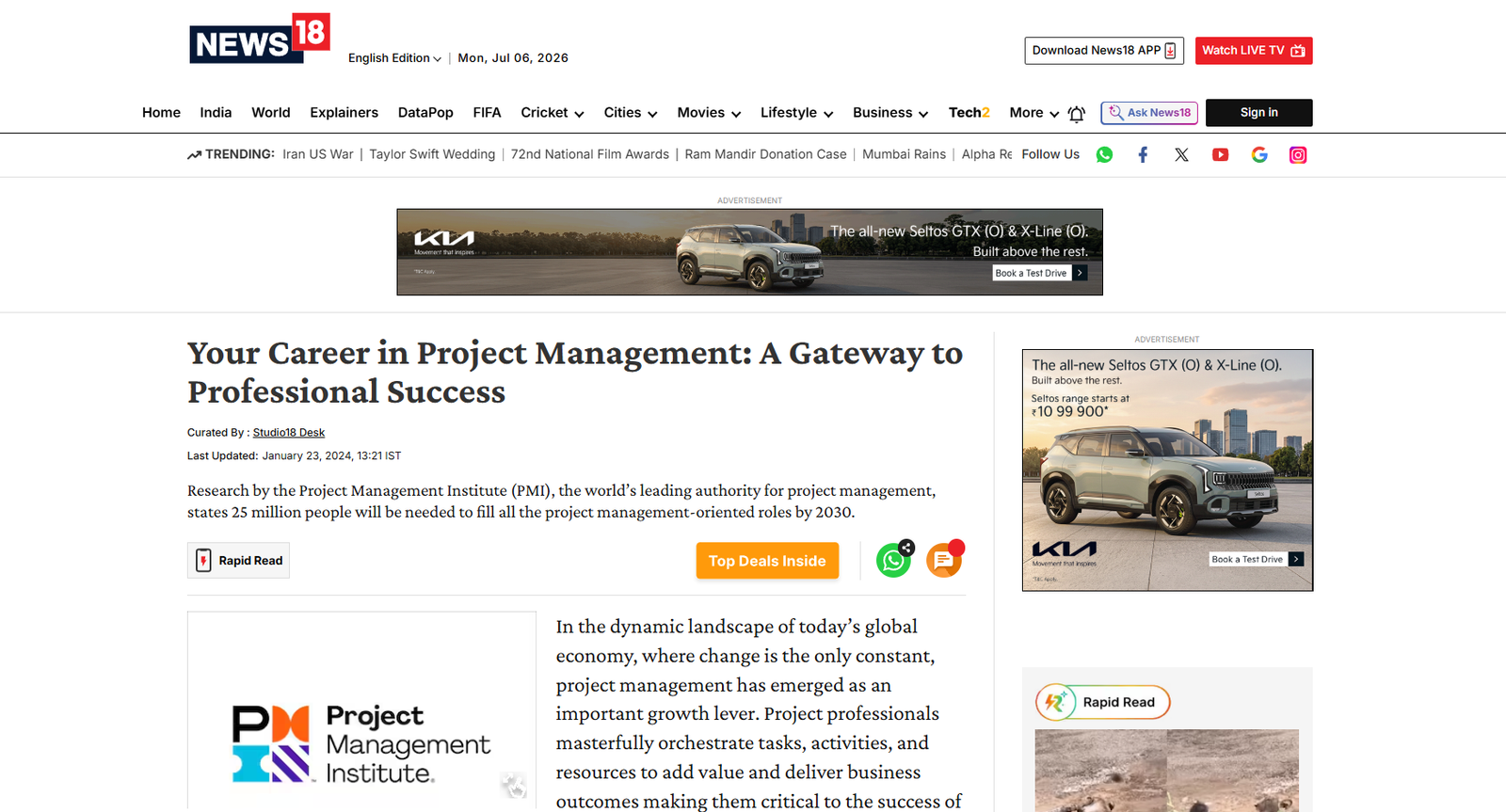Expand the Lifestyle menu
Viewport: 1506px width, 812px height.
click(796, 113)
